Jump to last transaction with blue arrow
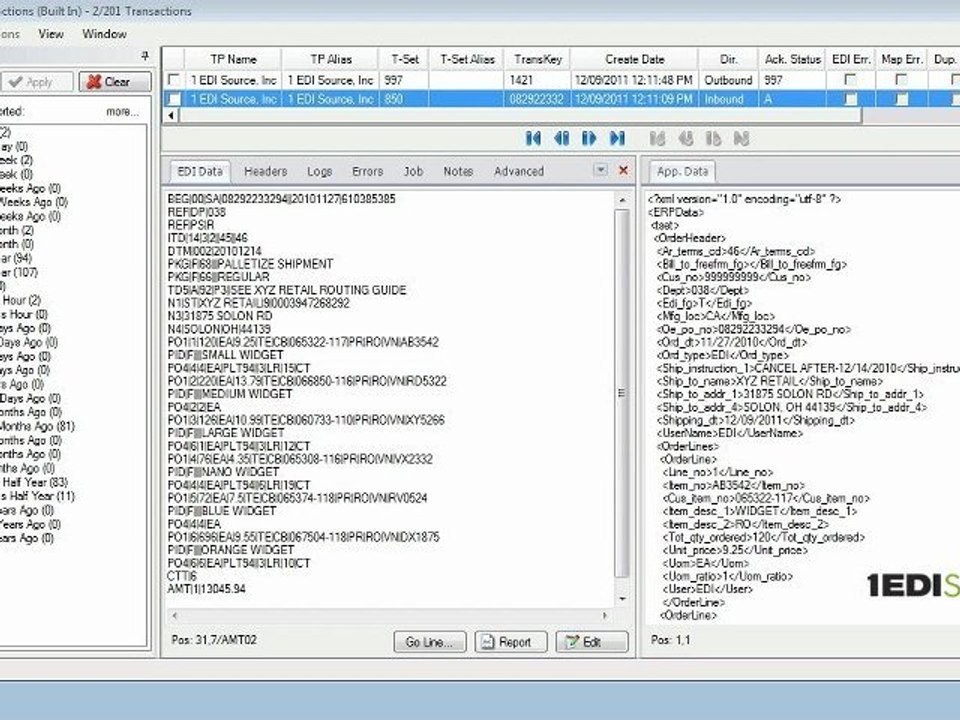Screen dimensions: 960x720 click(617, 138)
